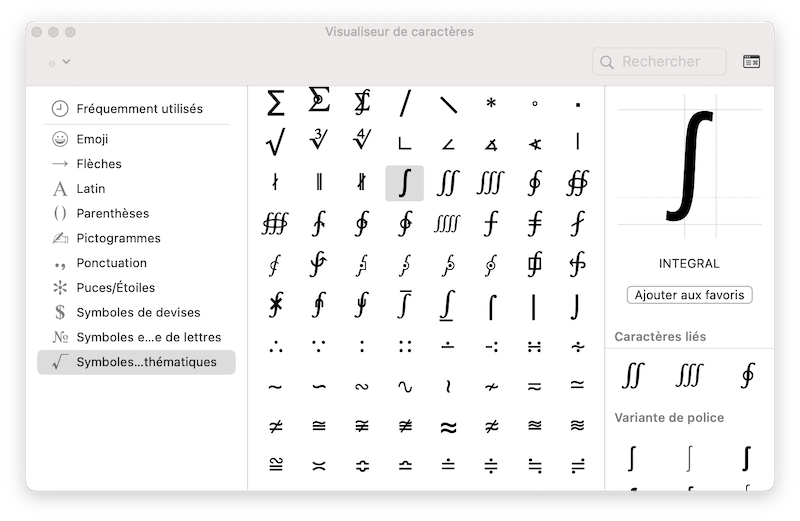Toggle the compact character viewer window icon

[751, 62]
